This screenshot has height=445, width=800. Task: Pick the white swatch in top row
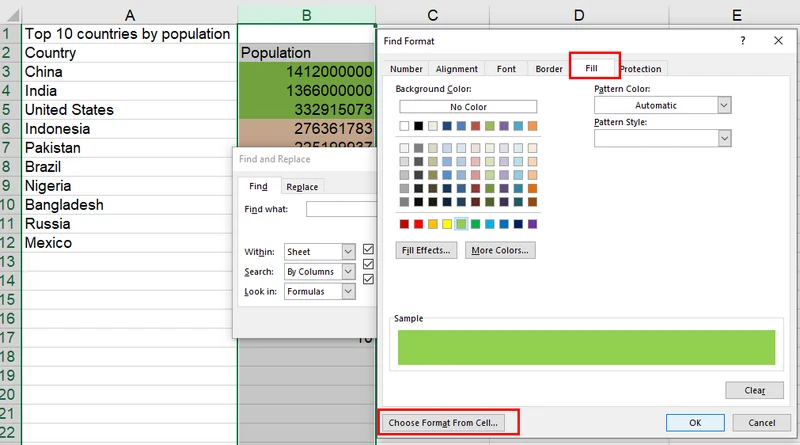tap(404, 126)
